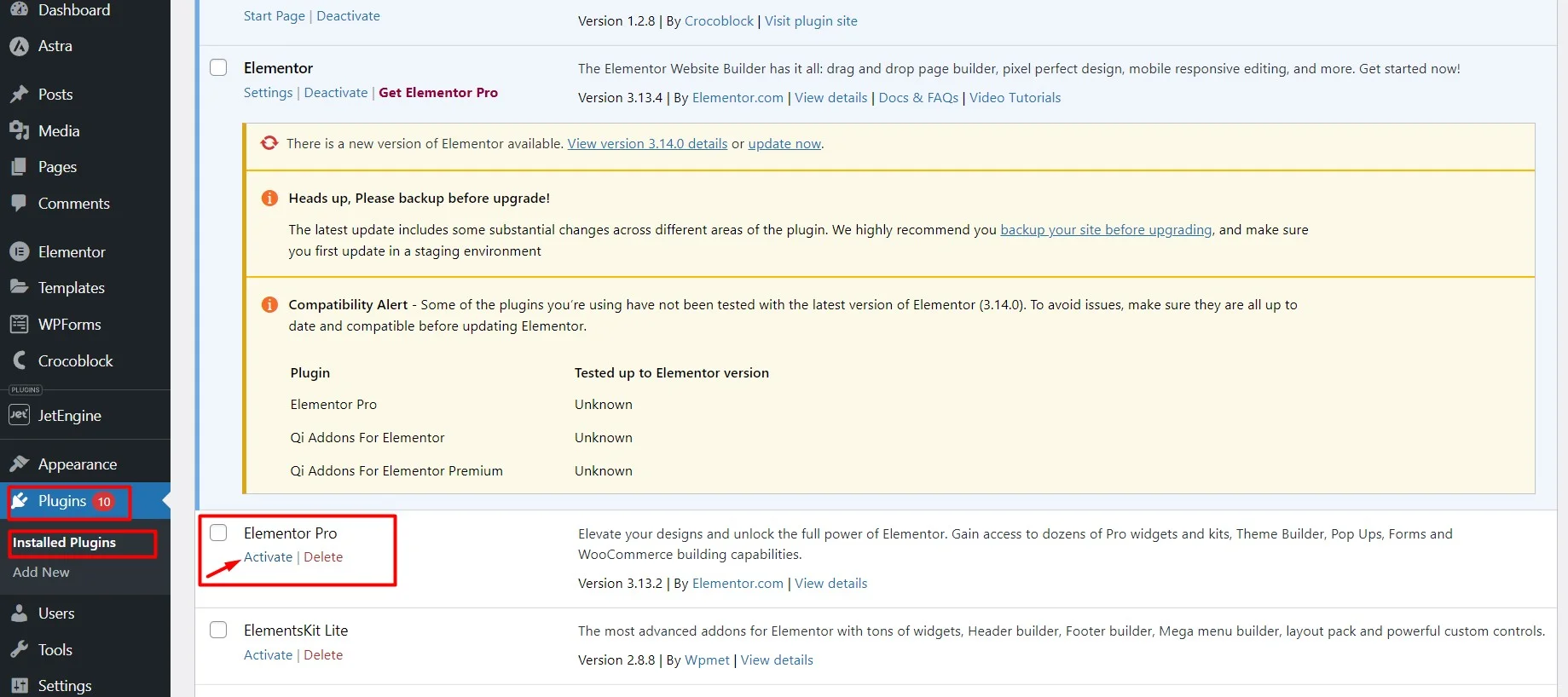Click the Media library icon

pyautogui.click(x=19, y=130)
